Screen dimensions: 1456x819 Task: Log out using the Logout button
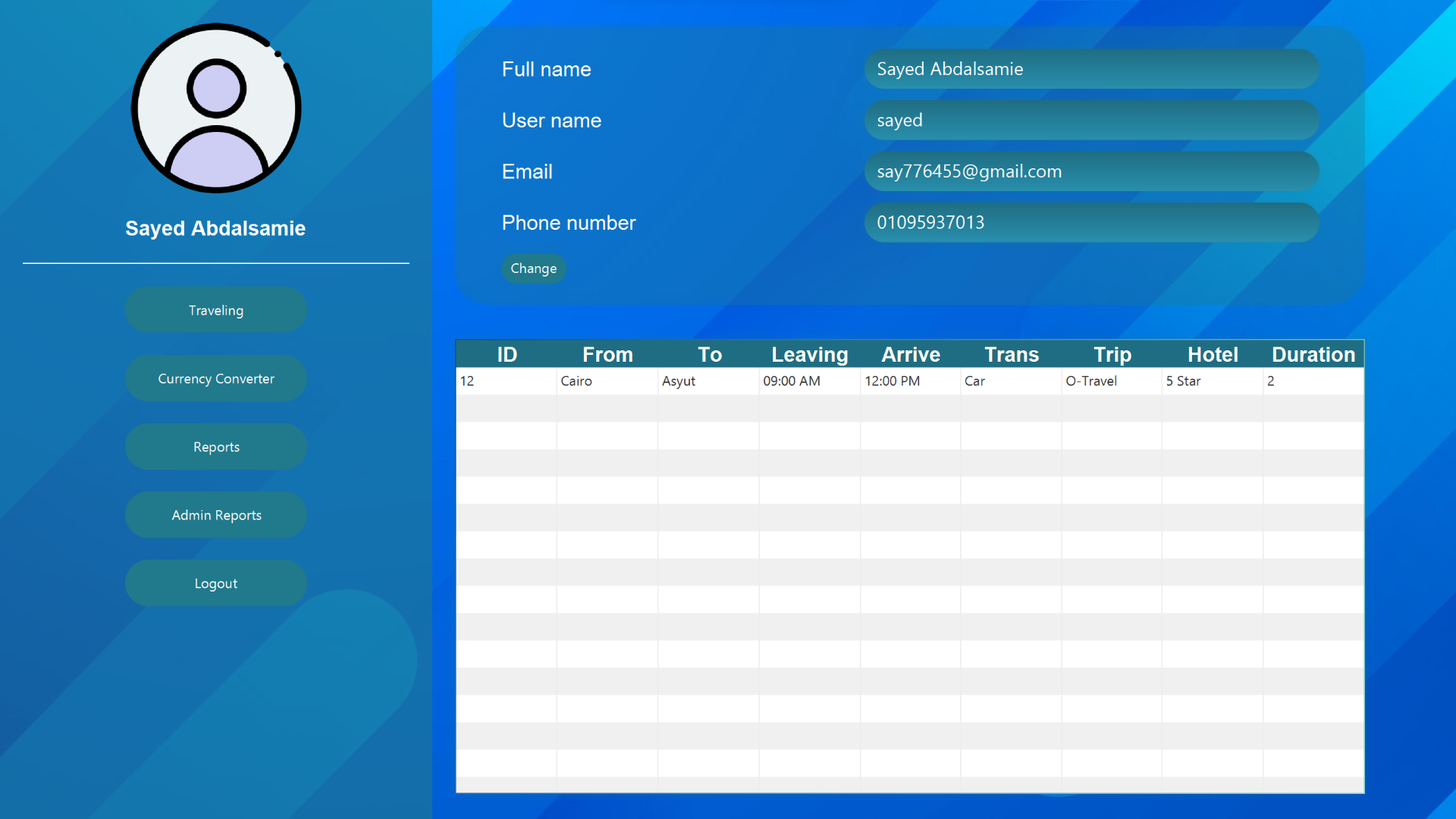click(x=216, y=583)
